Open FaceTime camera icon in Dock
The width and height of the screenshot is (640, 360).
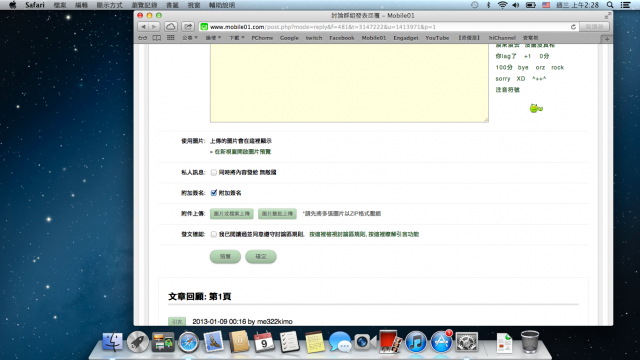click(x=364, y=342)
